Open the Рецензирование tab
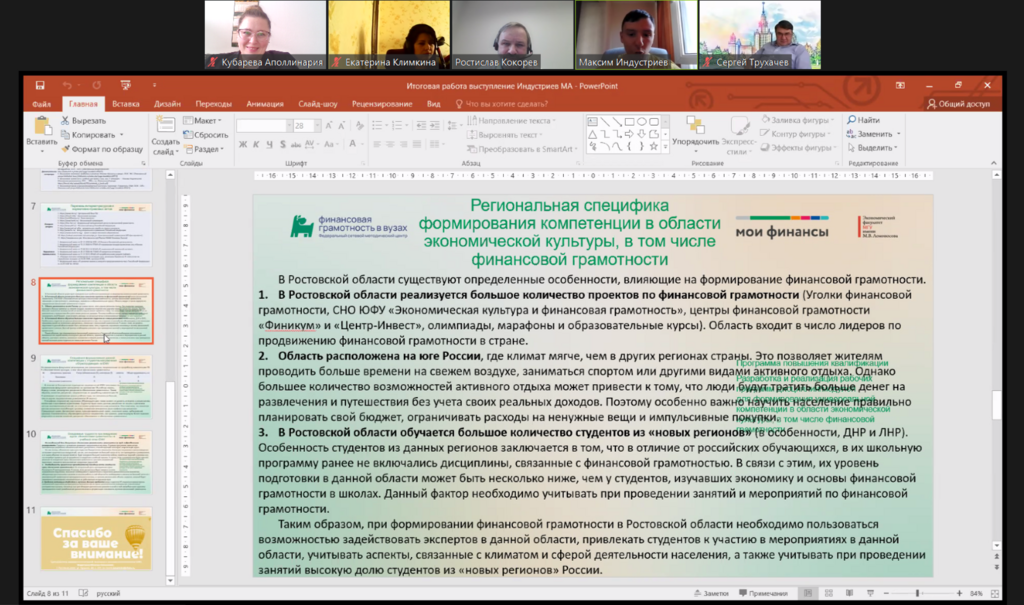The height and width of the screenshot is (605, 1024). [382, 104]
